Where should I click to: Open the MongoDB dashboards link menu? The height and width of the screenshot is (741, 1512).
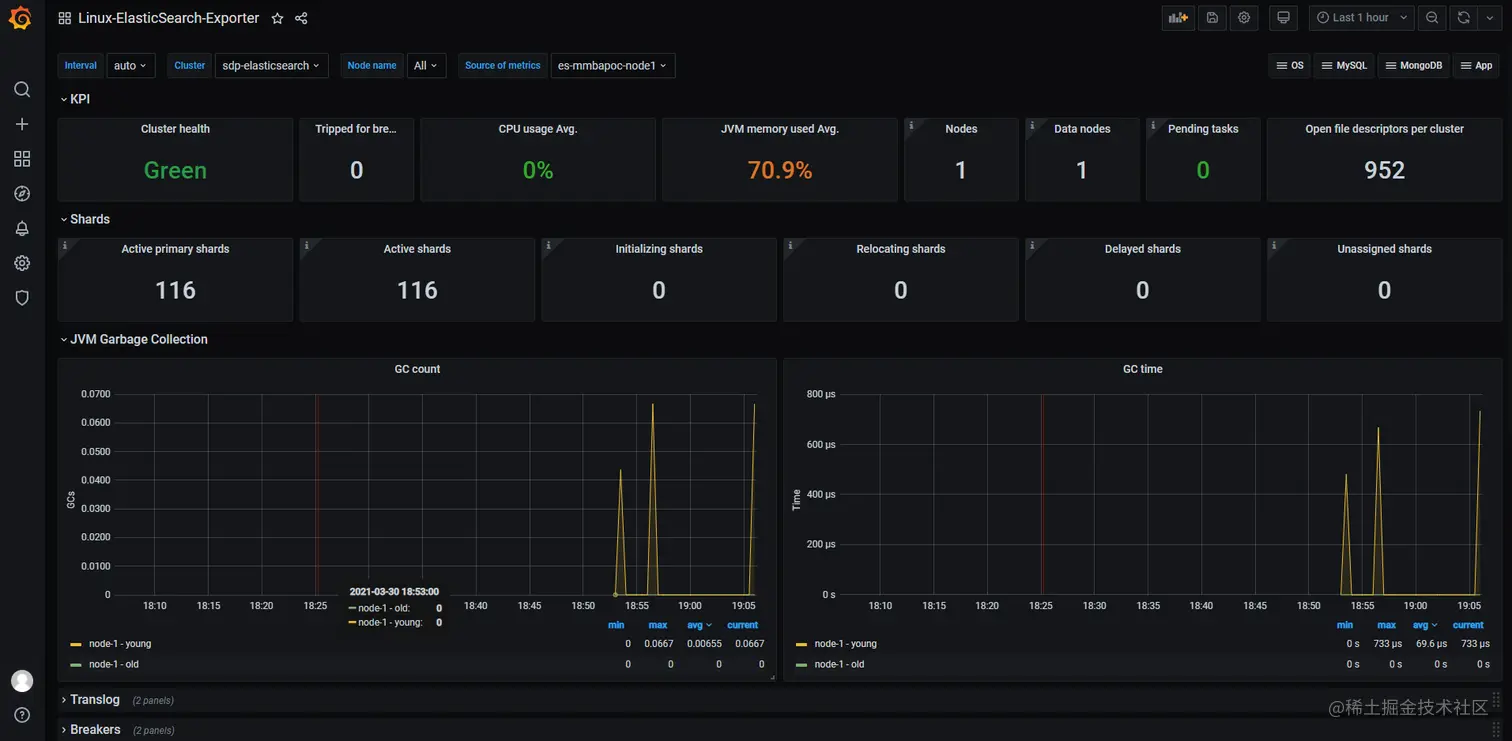(1414, 65)
